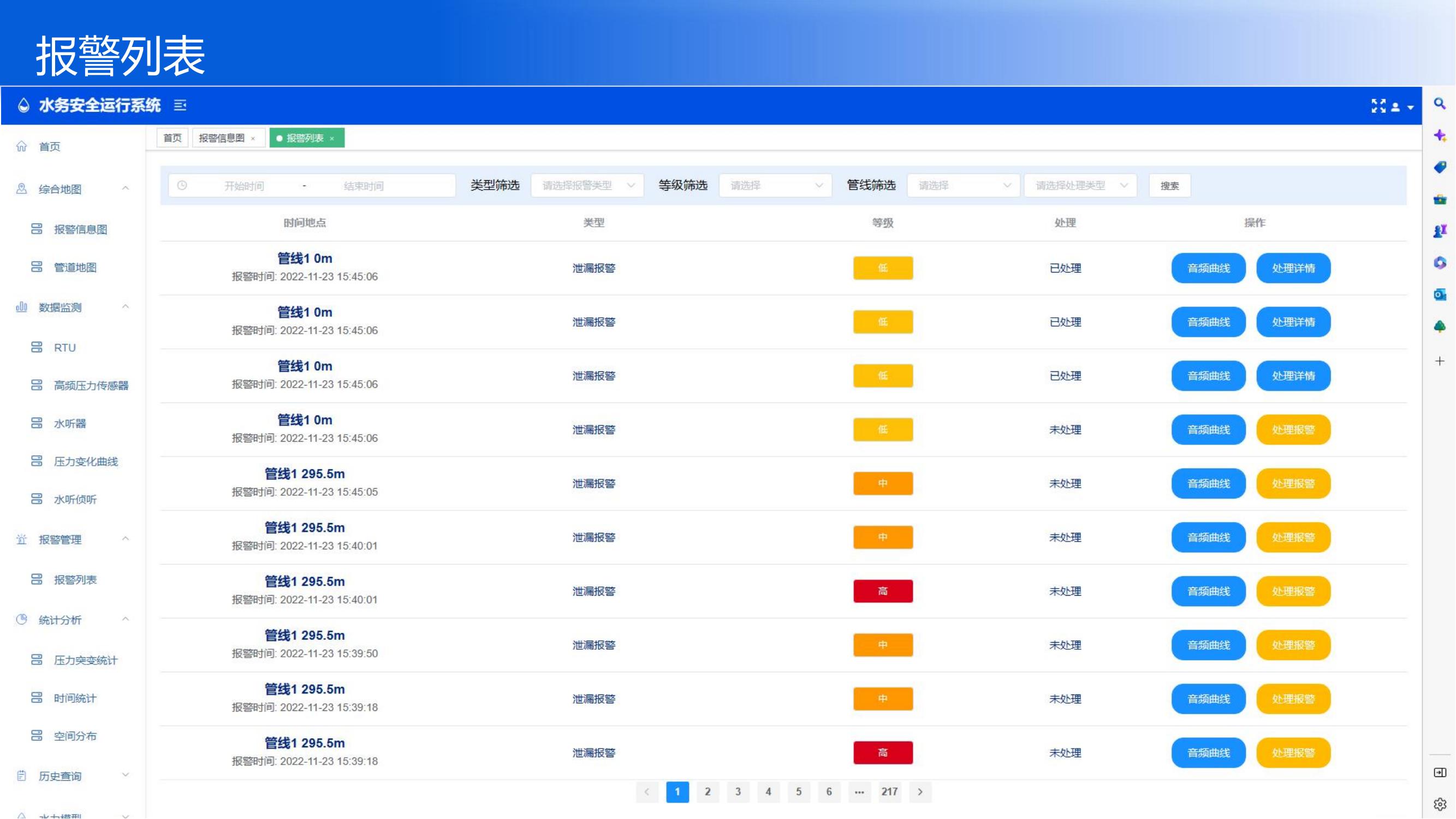Viewport: 1456px width, 819px height.
Task: Open the Outlook icon in browser sidebar
Action: pos(1440,294)
